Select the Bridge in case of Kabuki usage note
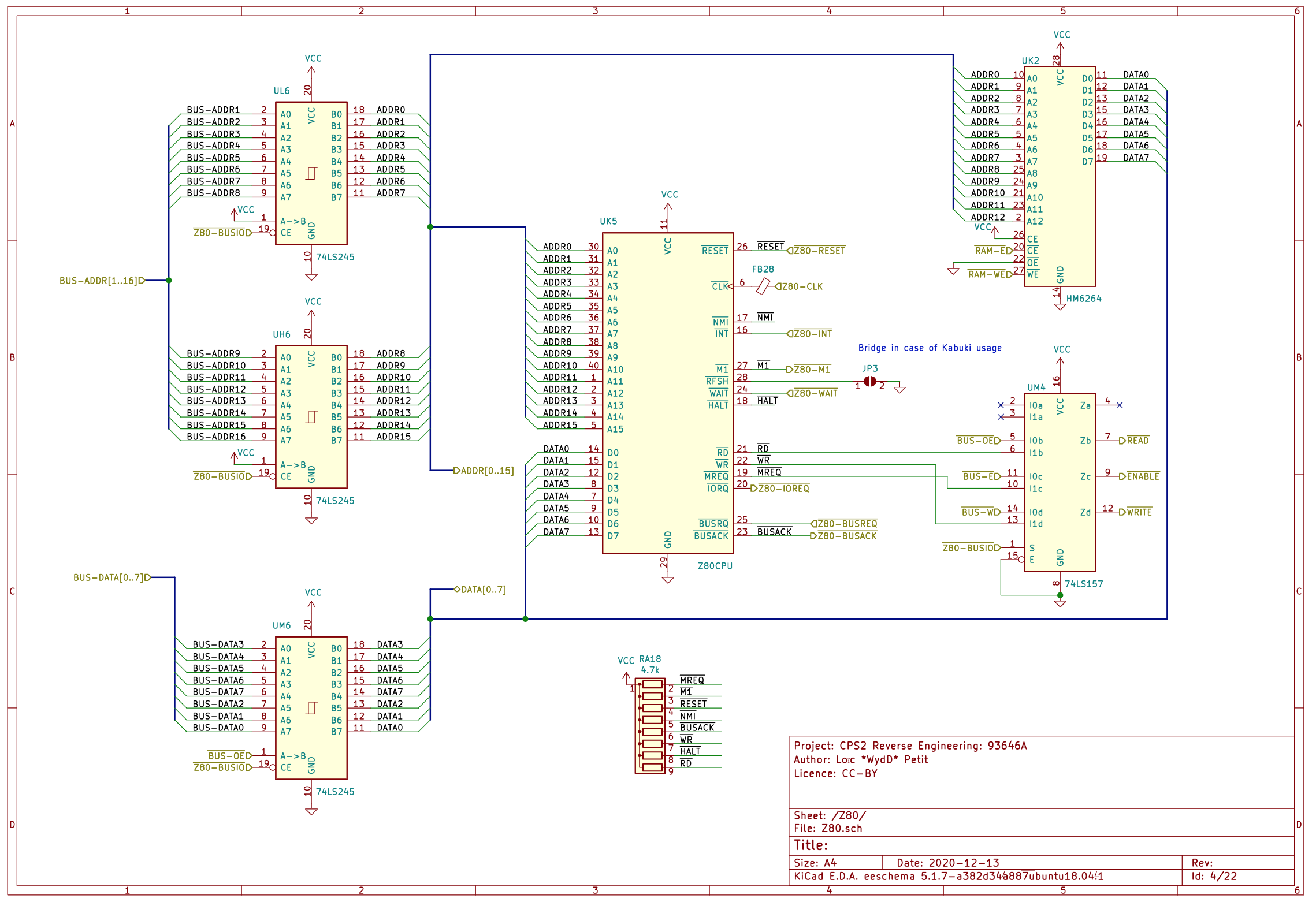1316x902 pixels. pyautogui.click(x=930, y=348)
